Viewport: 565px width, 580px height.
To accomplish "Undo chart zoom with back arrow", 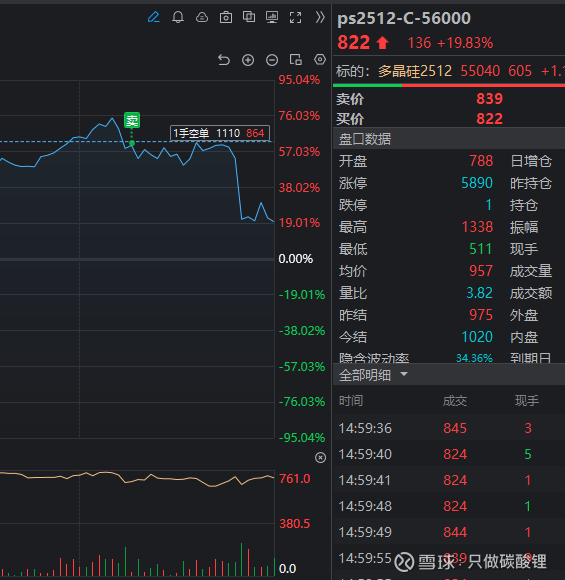I will 224,60.
